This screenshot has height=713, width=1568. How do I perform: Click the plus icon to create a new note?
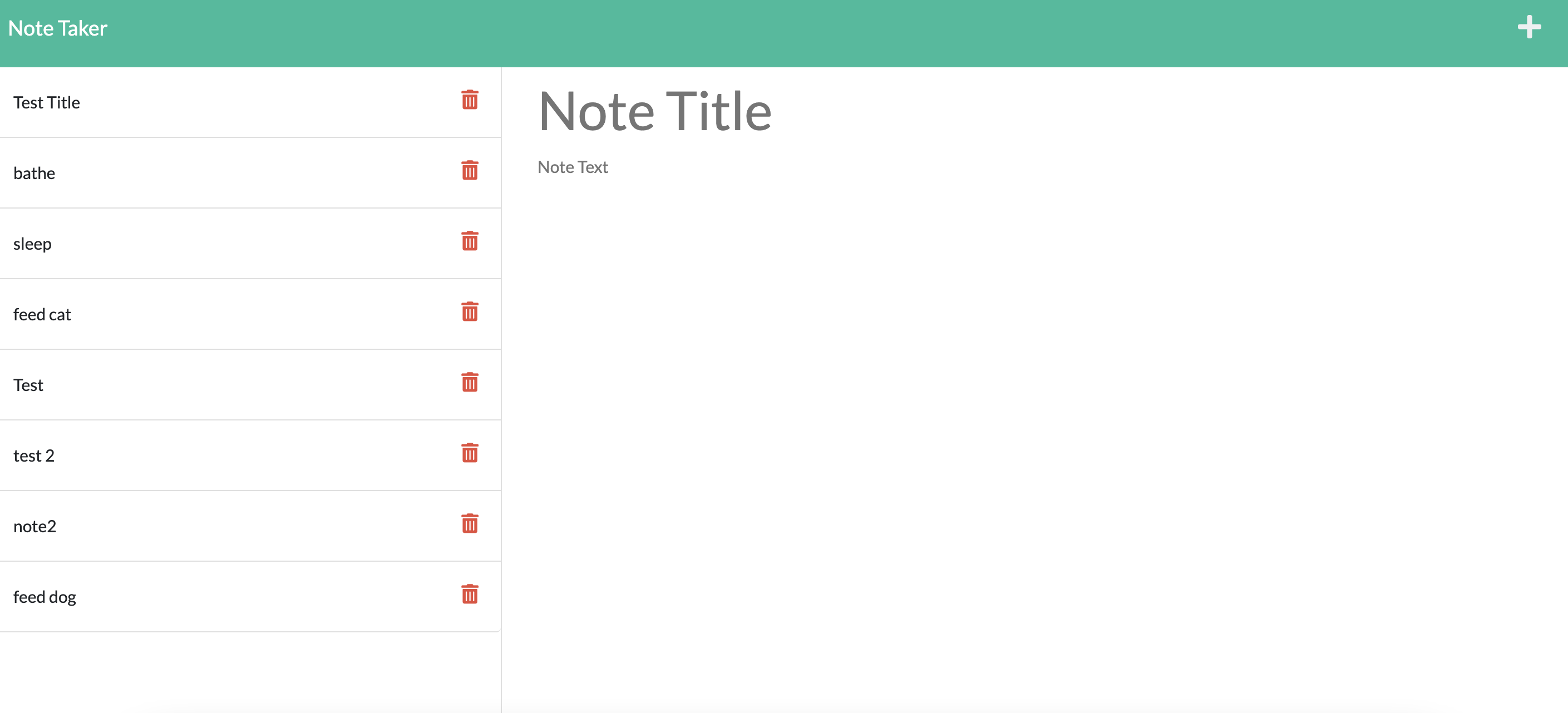1530,27
